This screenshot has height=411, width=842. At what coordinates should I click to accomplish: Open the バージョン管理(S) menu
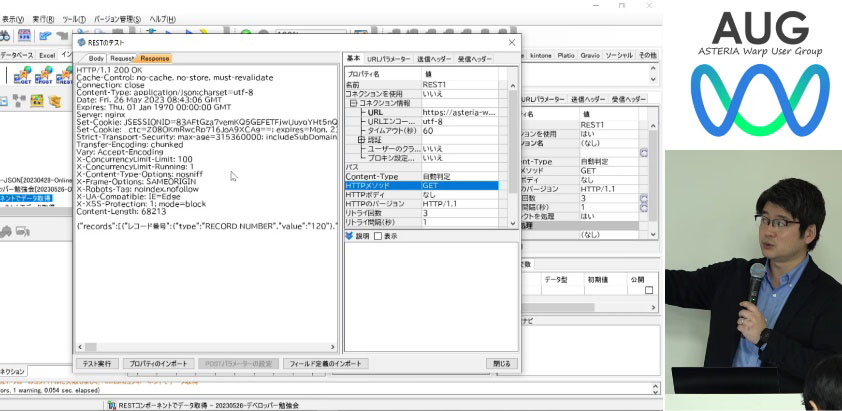pos(117,19)
